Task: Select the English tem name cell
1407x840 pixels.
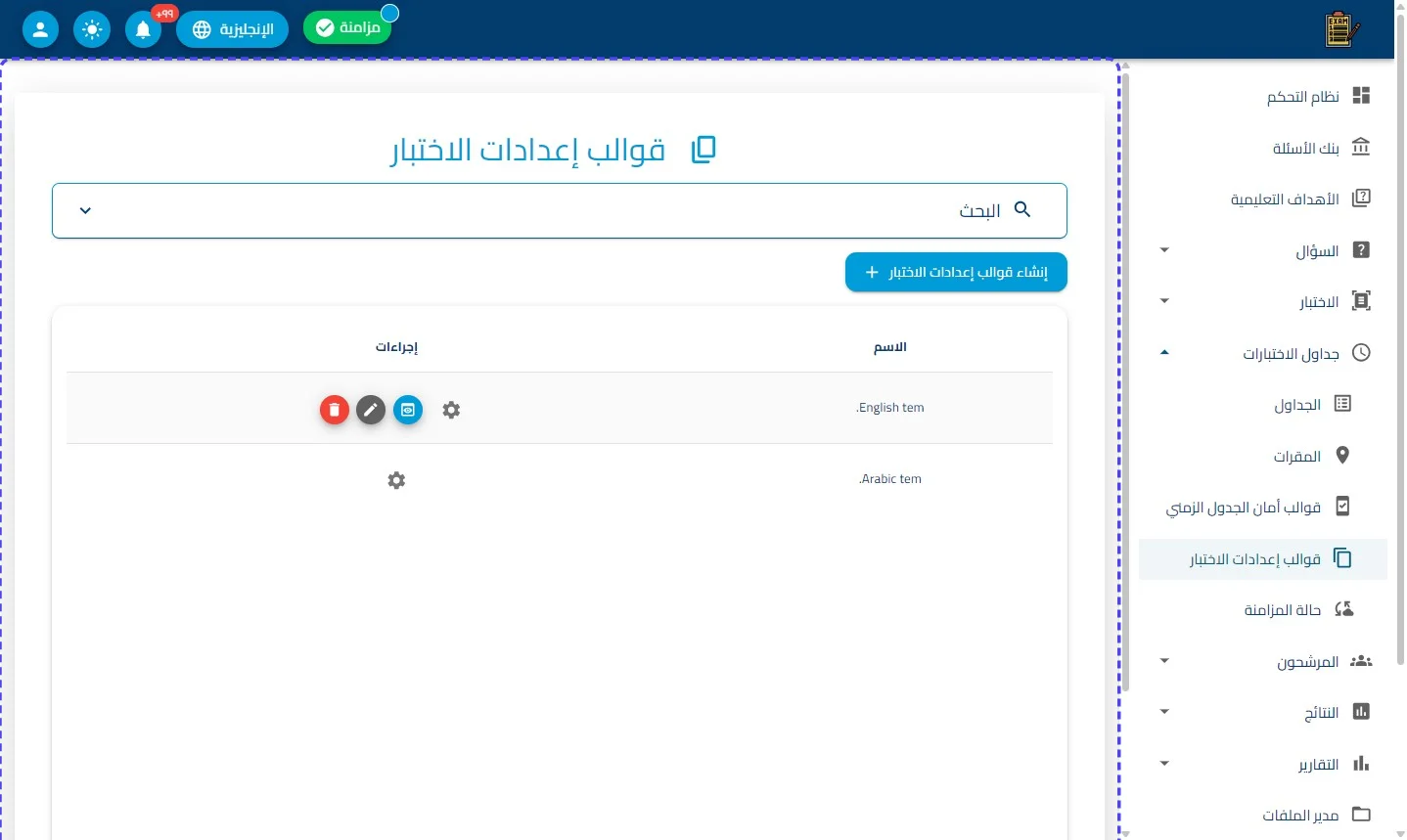Action: click(x=890, y=408)
